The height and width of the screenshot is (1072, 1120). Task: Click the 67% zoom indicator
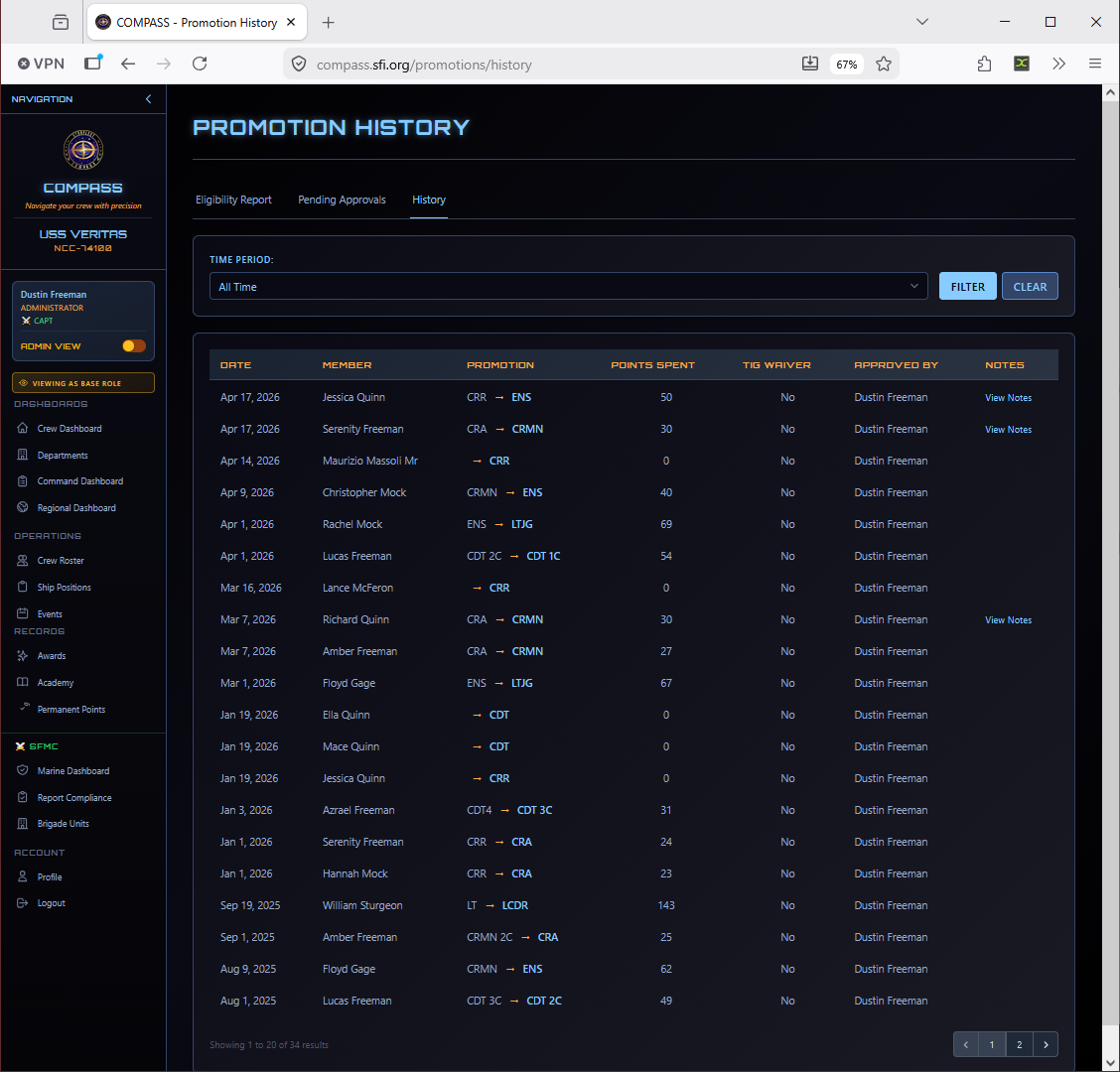846,65
